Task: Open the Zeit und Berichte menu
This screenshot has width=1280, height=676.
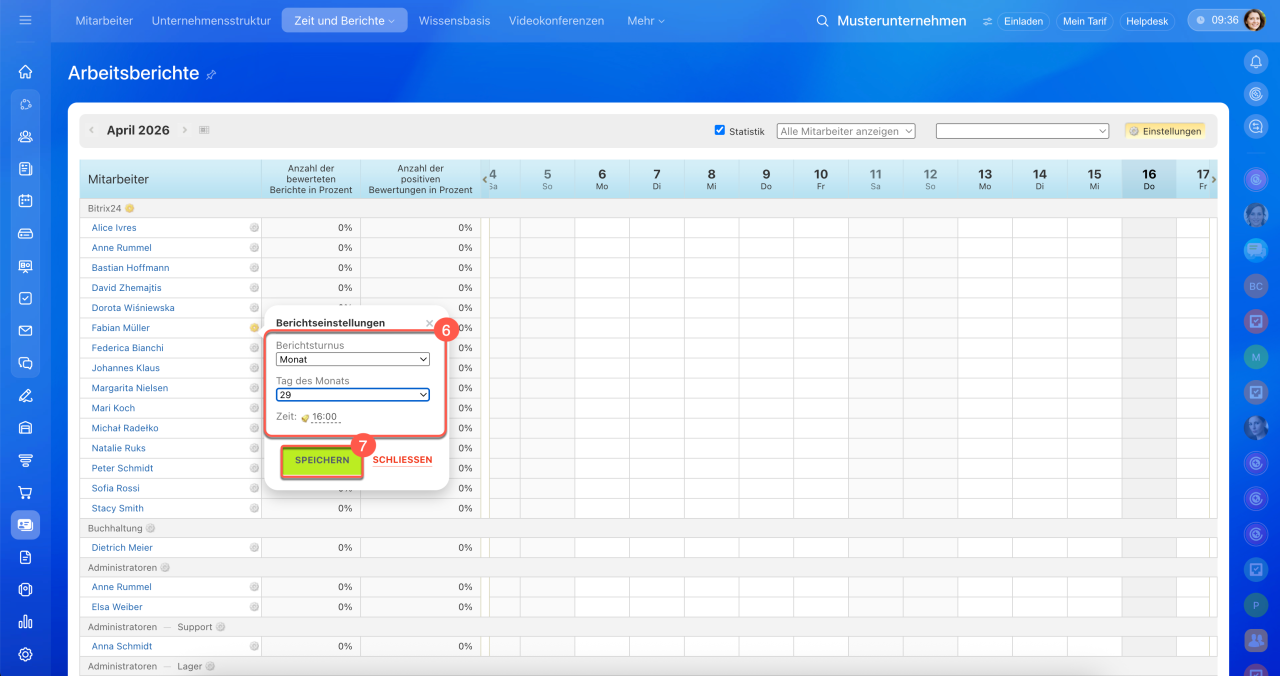Action: (344, 21)
